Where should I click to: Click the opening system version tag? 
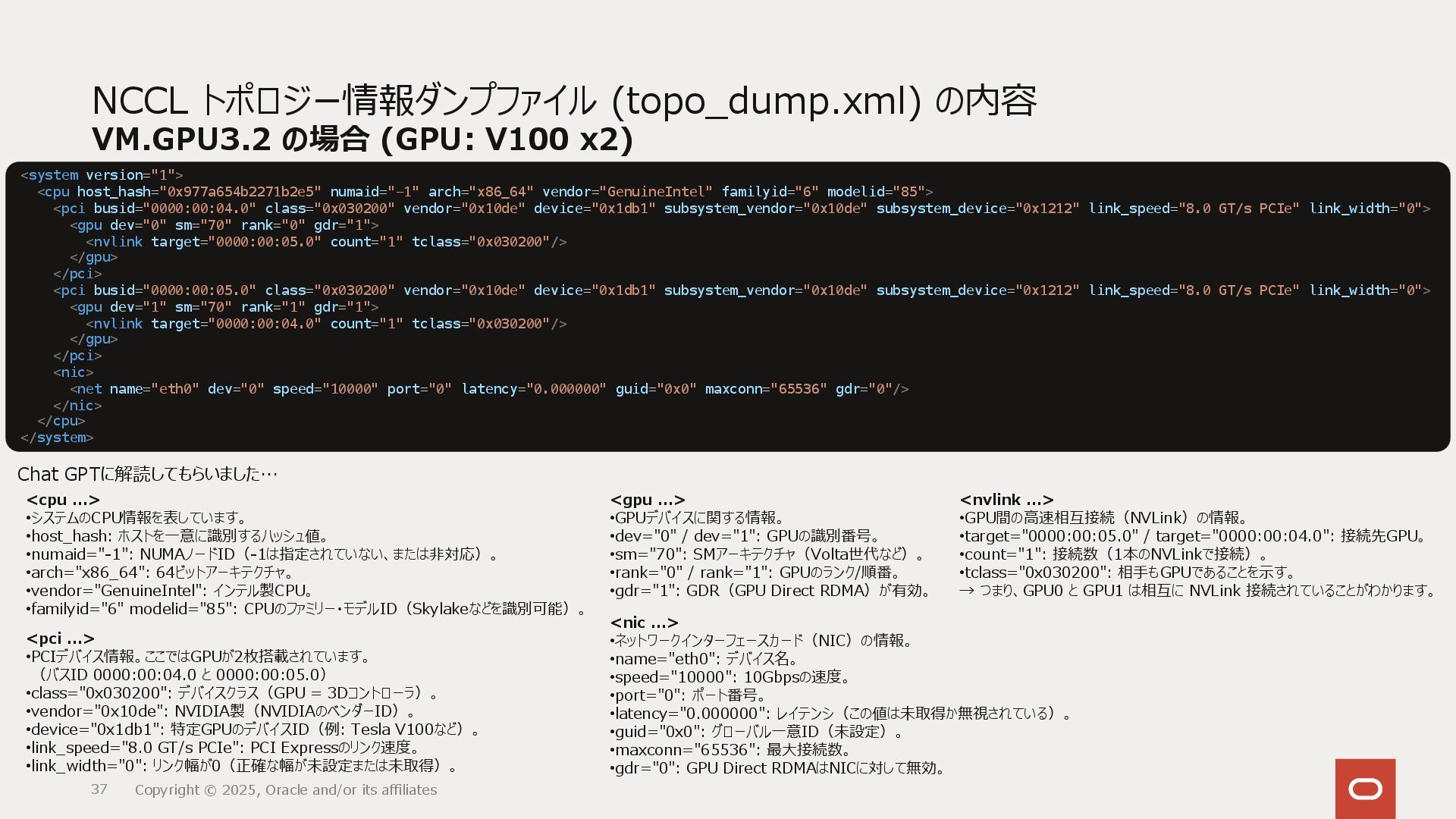(x=102, y=175)
